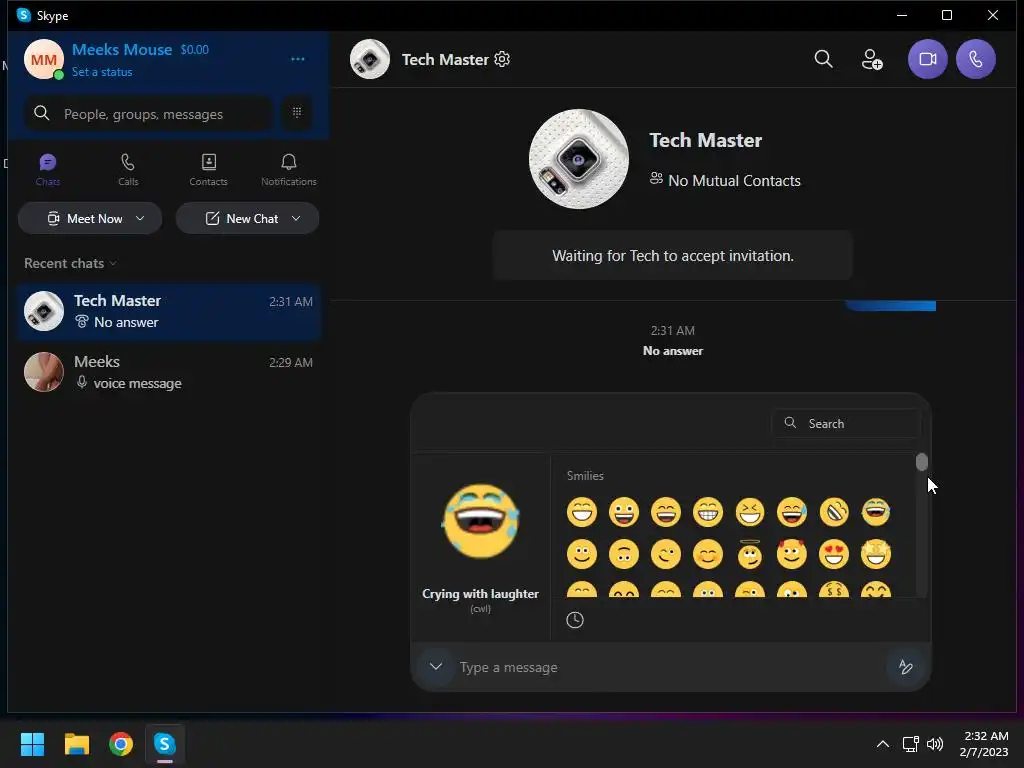
Task: Click the No Mutual Contacts text
Action: click(734, 181)
